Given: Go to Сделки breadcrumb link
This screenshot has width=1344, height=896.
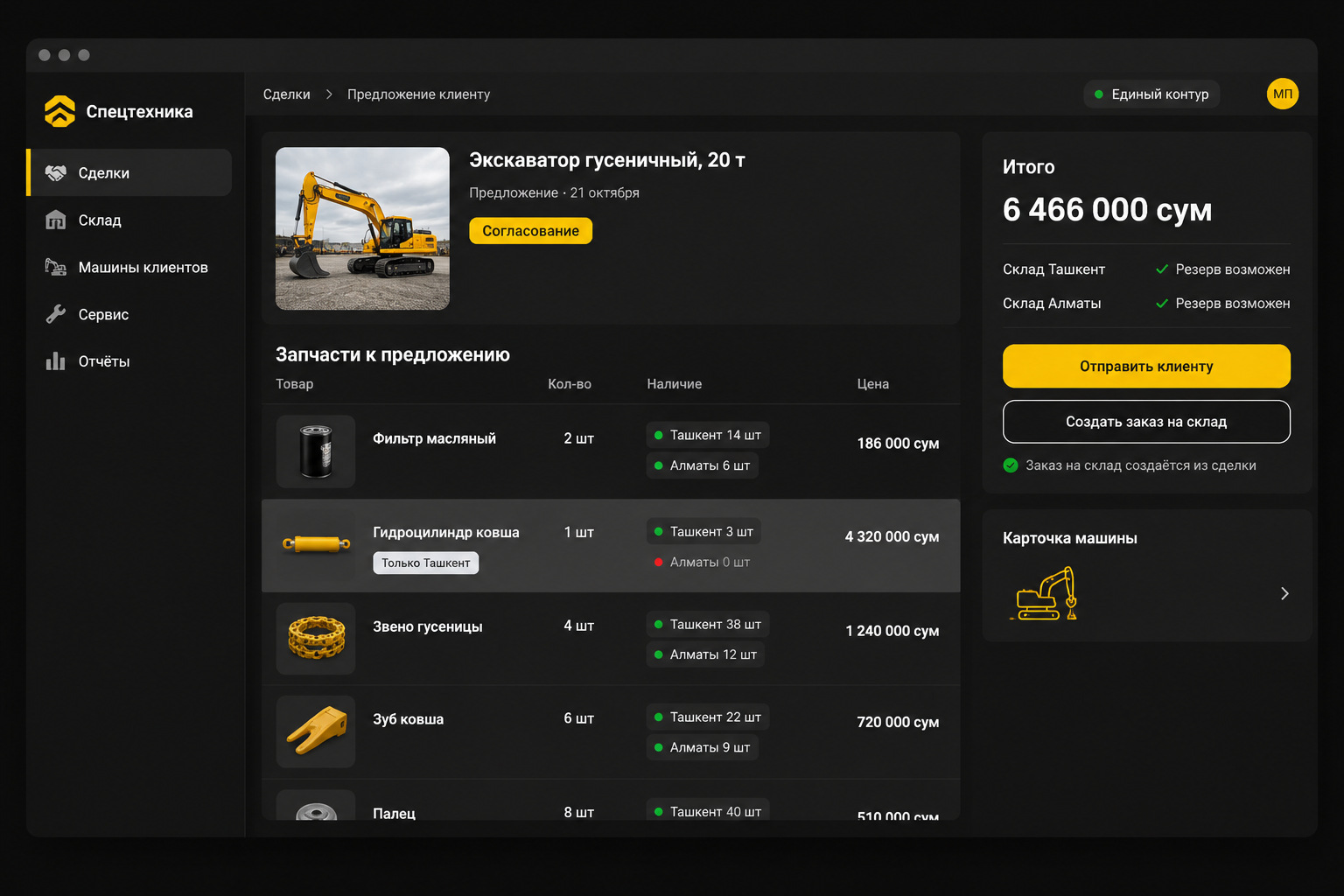Looking at the screenshot, I should point(287,94).
